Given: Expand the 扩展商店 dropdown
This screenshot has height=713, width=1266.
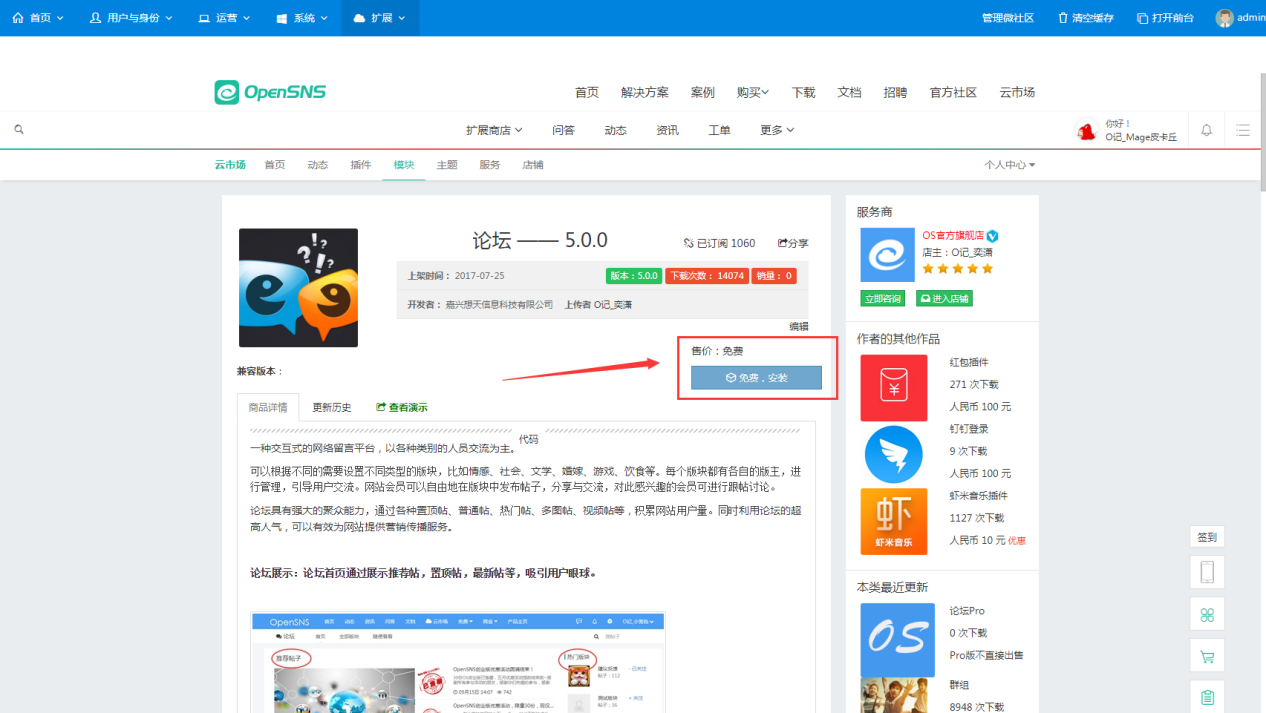Looking at the screenshot, I should click(494, 130).
